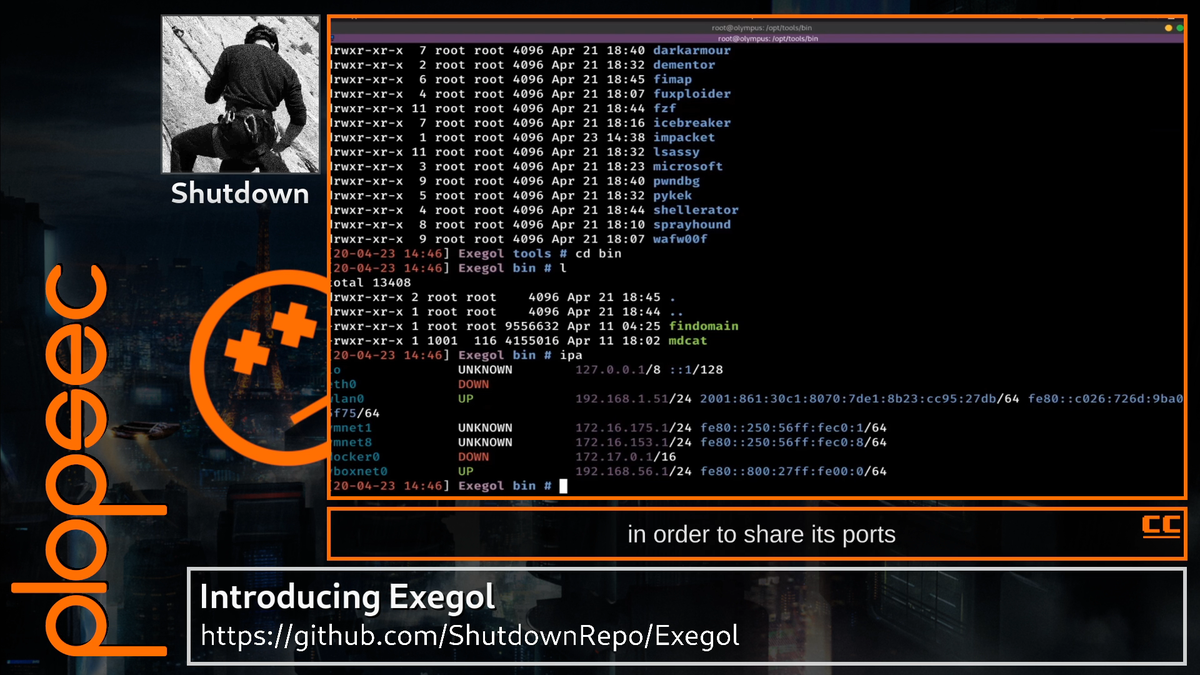The image size is (1200, 675).
Task: Click the 172.16.175.1/24 address
Action: point(634,428)
